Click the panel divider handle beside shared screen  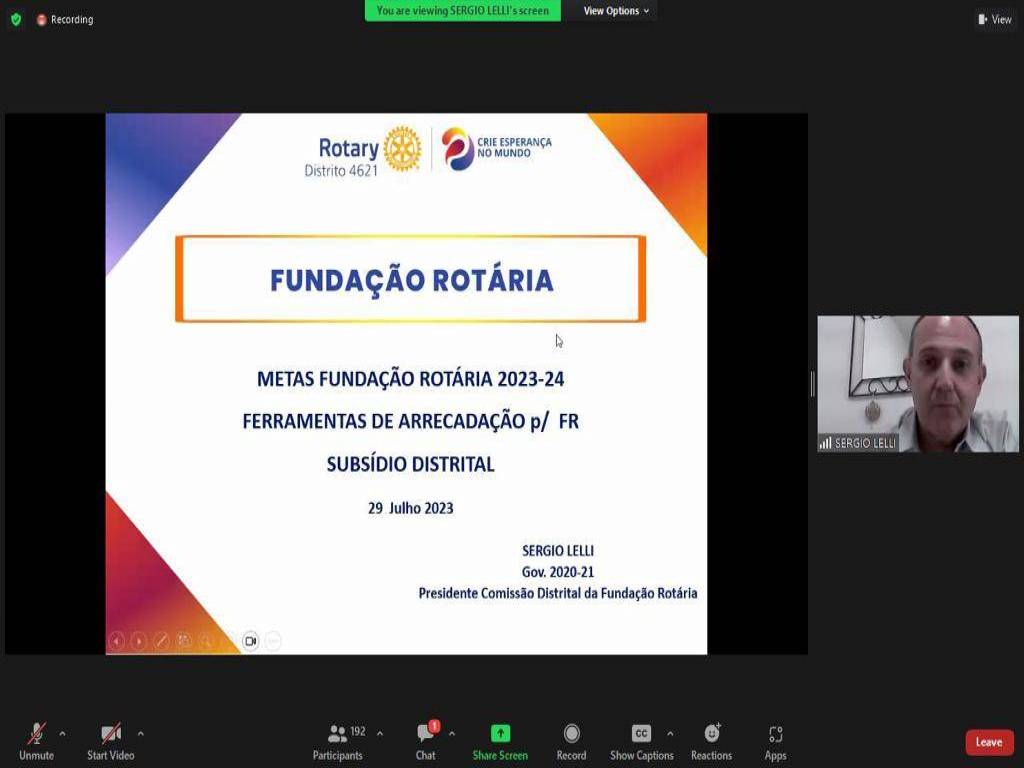812,384
